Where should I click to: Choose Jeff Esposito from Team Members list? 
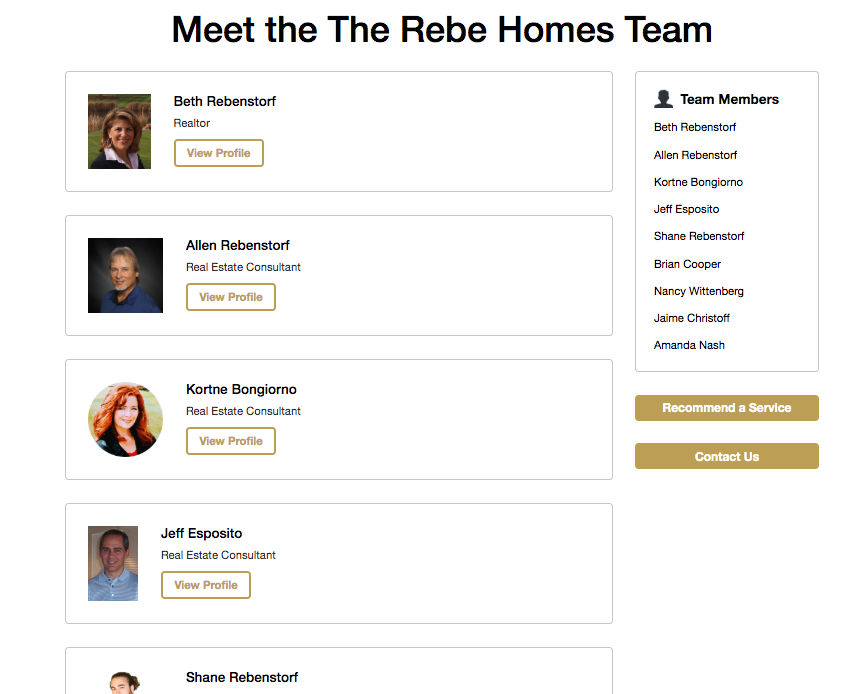(686, 209)
